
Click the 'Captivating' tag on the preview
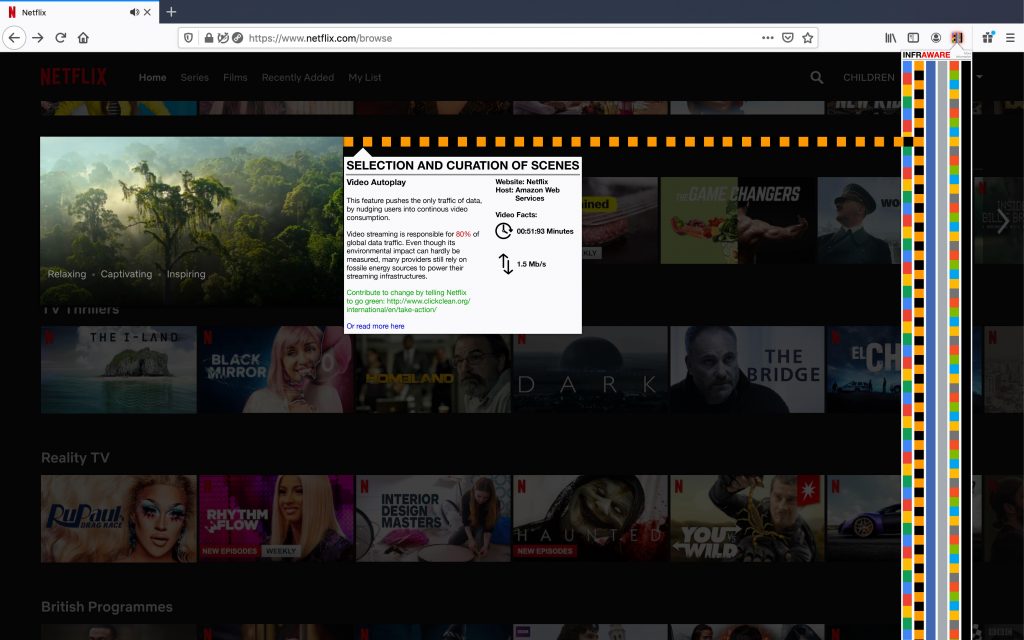pos(126,274)
